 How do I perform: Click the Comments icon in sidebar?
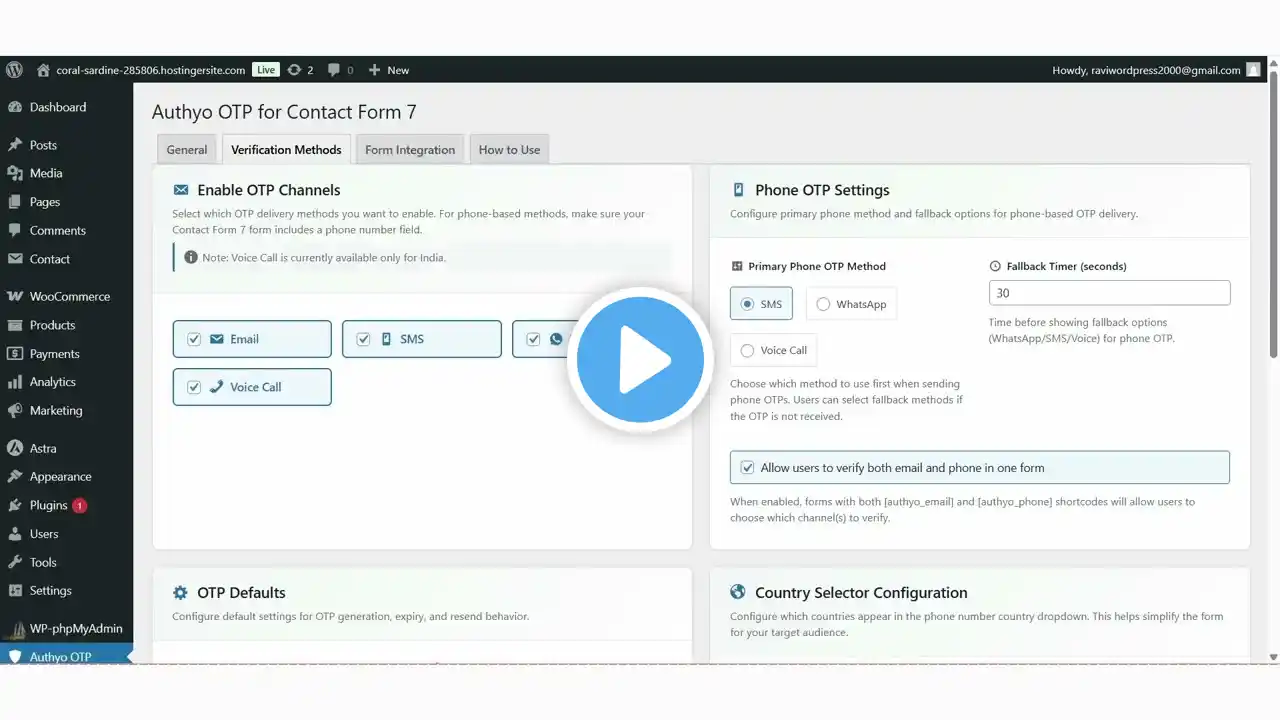click(15, 230)
